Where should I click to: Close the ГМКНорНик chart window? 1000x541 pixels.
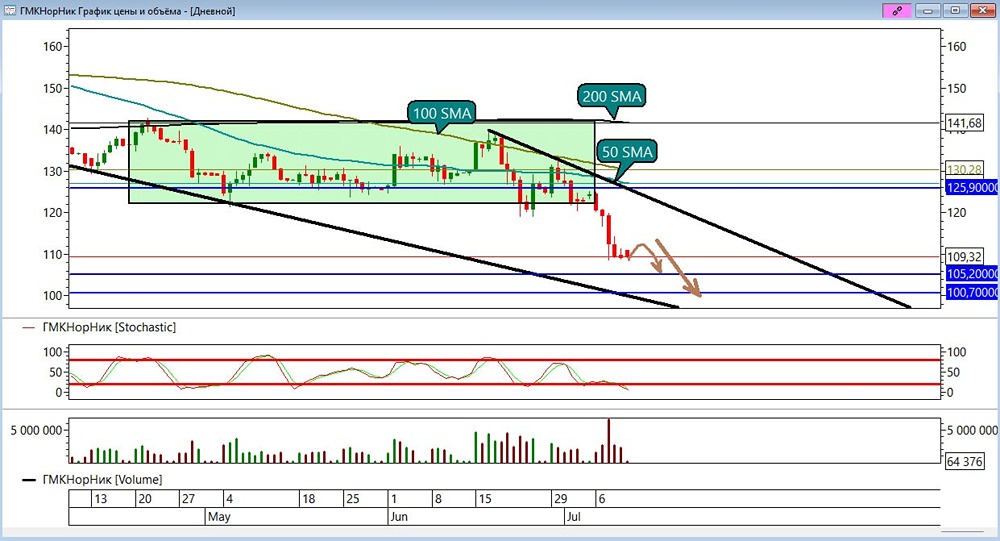[983, 11]
